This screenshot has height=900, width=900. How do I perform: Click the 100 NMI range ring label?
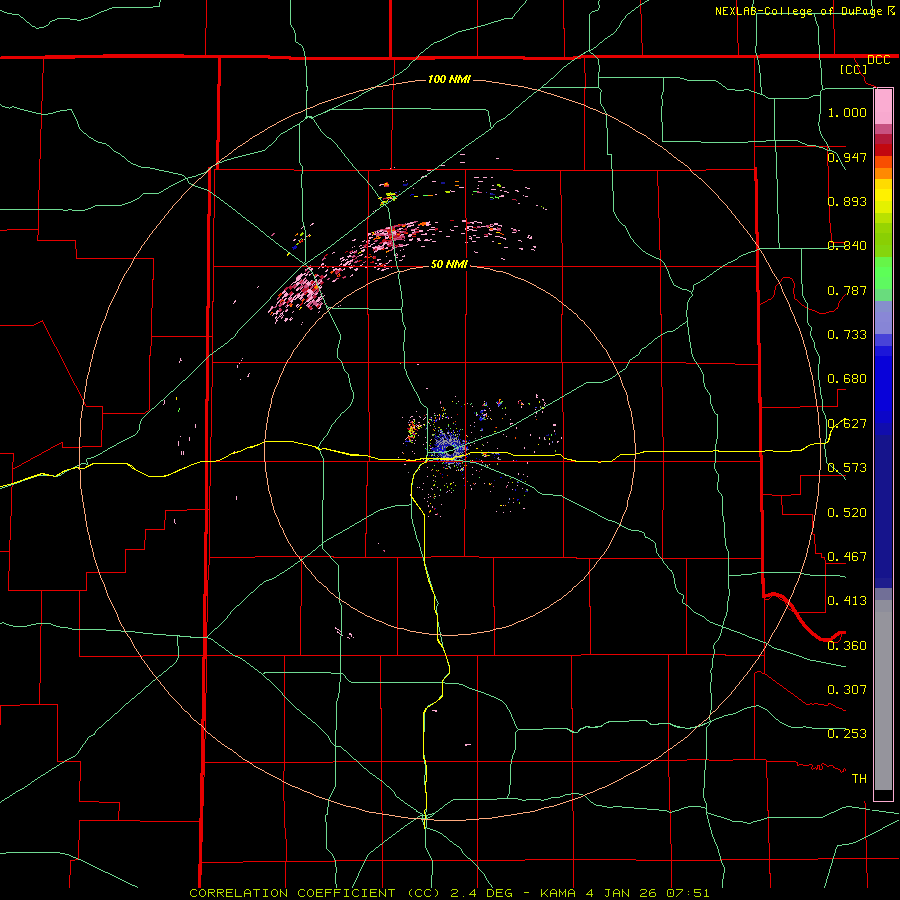[x=449, y=79]
